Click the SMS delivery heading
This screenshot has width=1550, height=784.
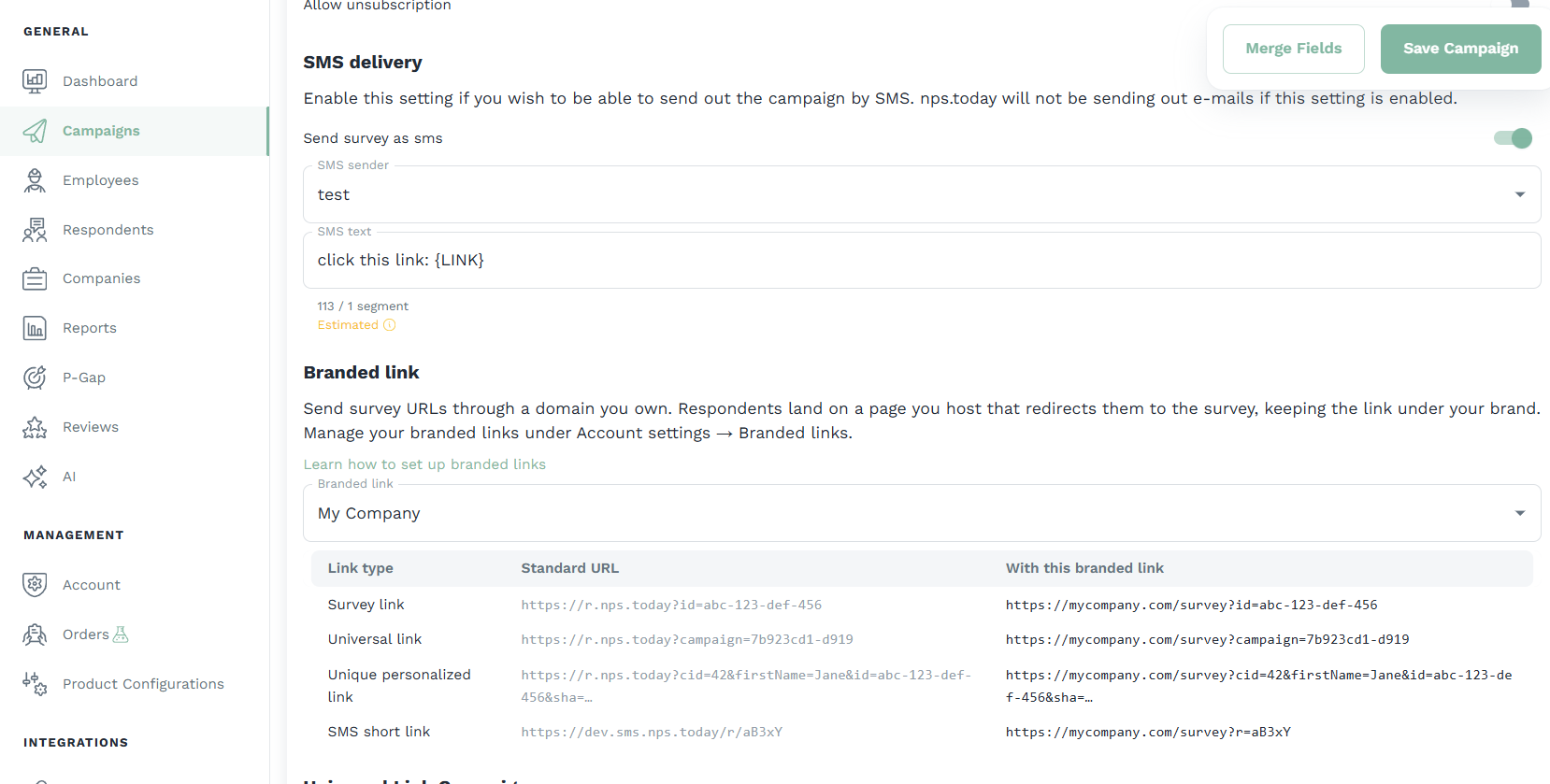pos(363,63)
